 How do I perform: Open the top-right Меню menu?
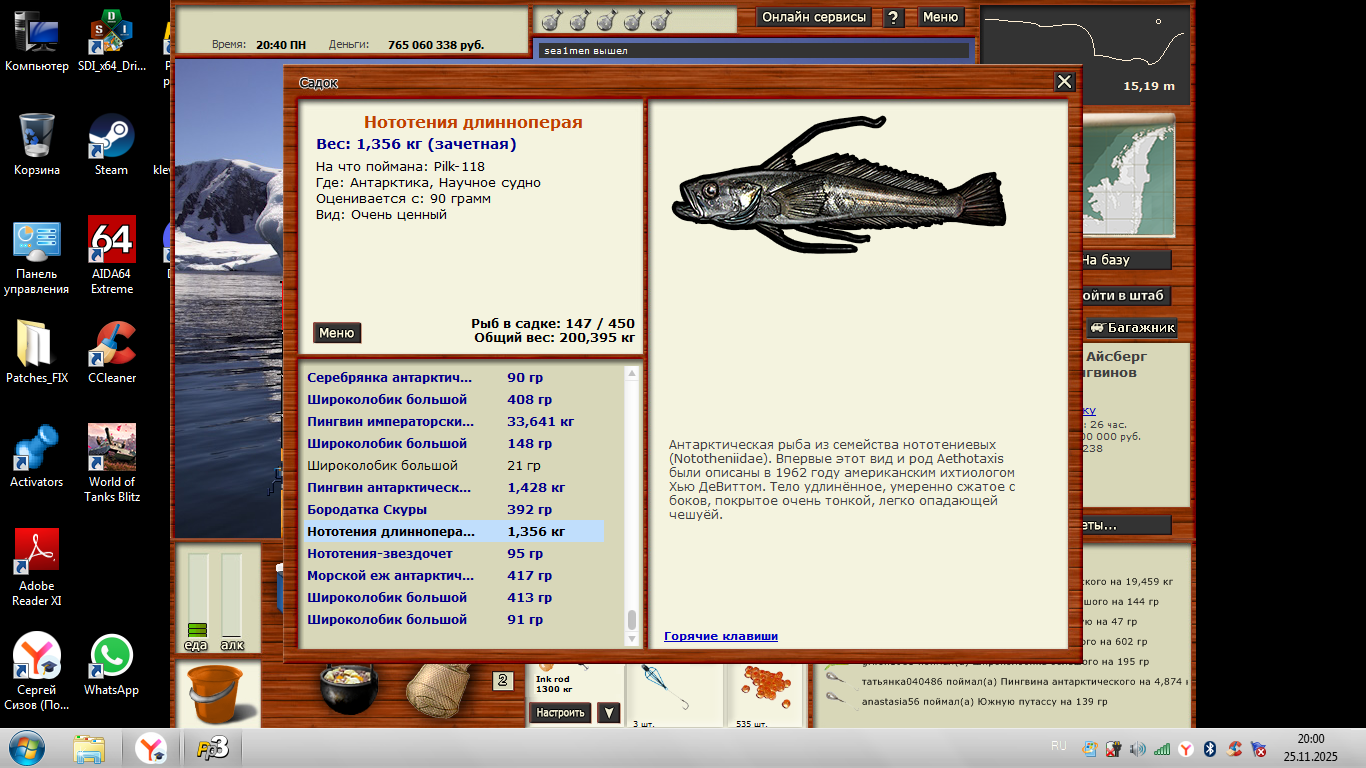coord(940,17)
